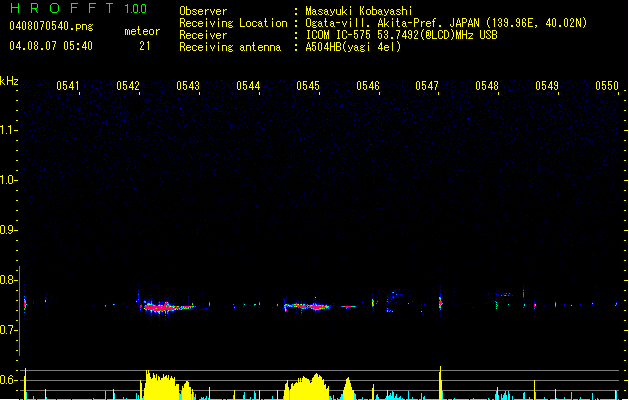The image size is (629, 400).
Task: Click the 0548 time marker
Action: pyautogui.click(x=487, y=85)
